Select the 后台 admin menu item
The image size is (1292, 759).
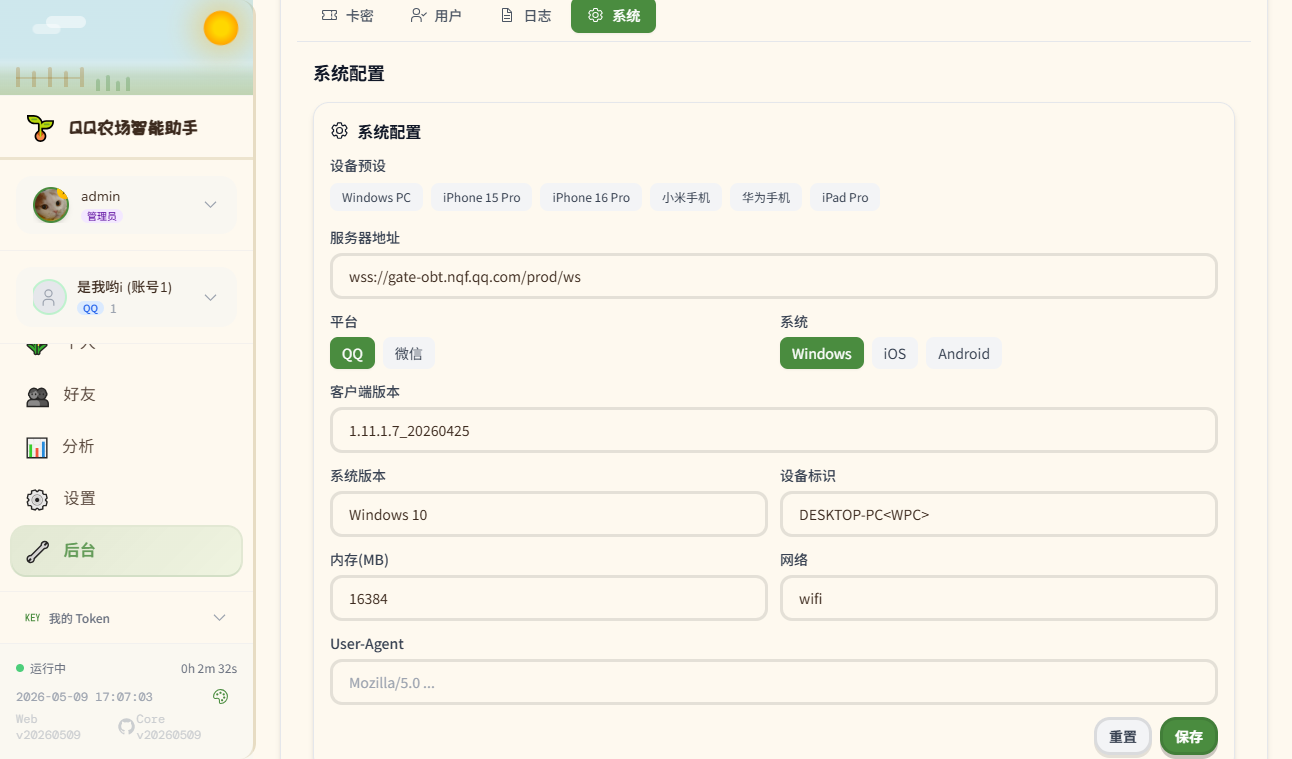[126, 551]
